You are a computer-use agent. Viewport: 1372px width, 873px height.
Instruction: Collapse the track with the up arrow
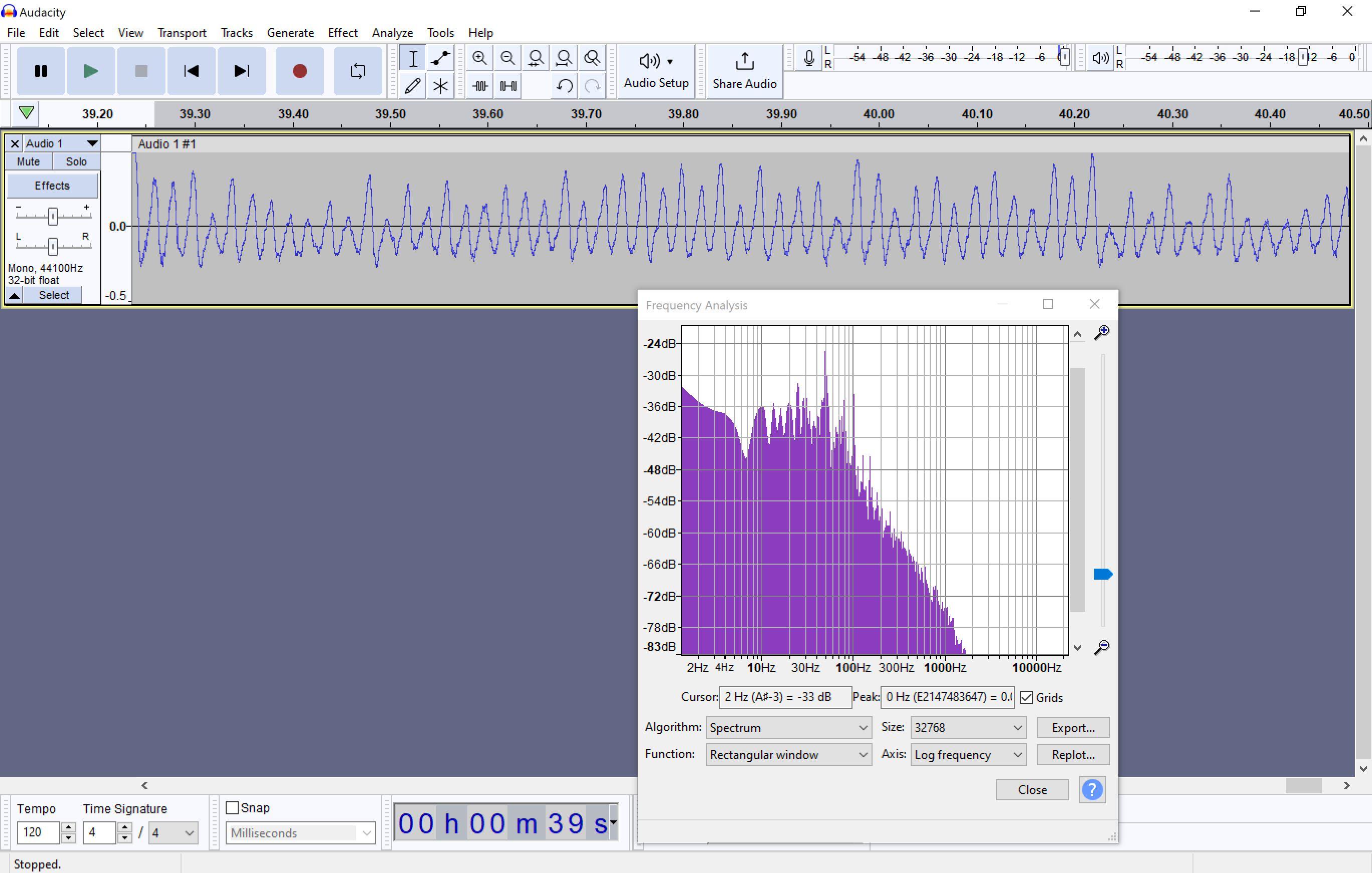pos(14,295)
